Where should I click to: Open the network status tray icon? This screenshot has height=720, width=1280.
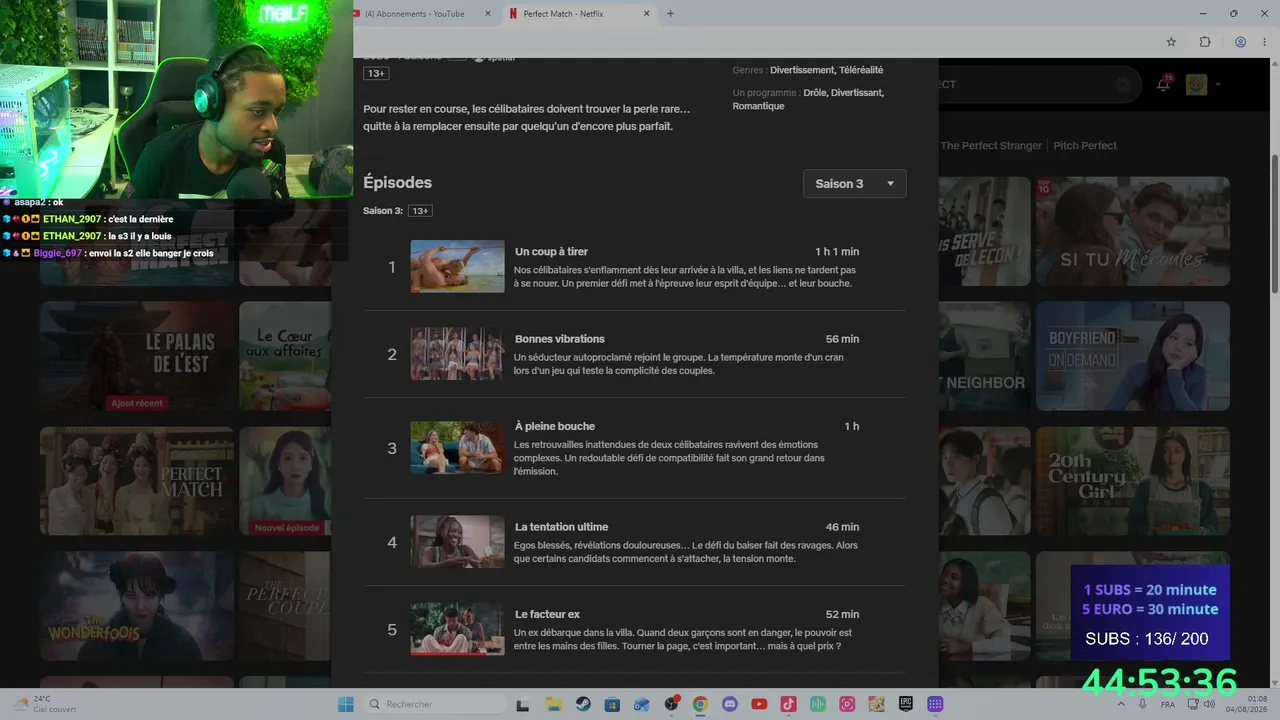point(1192,704)
